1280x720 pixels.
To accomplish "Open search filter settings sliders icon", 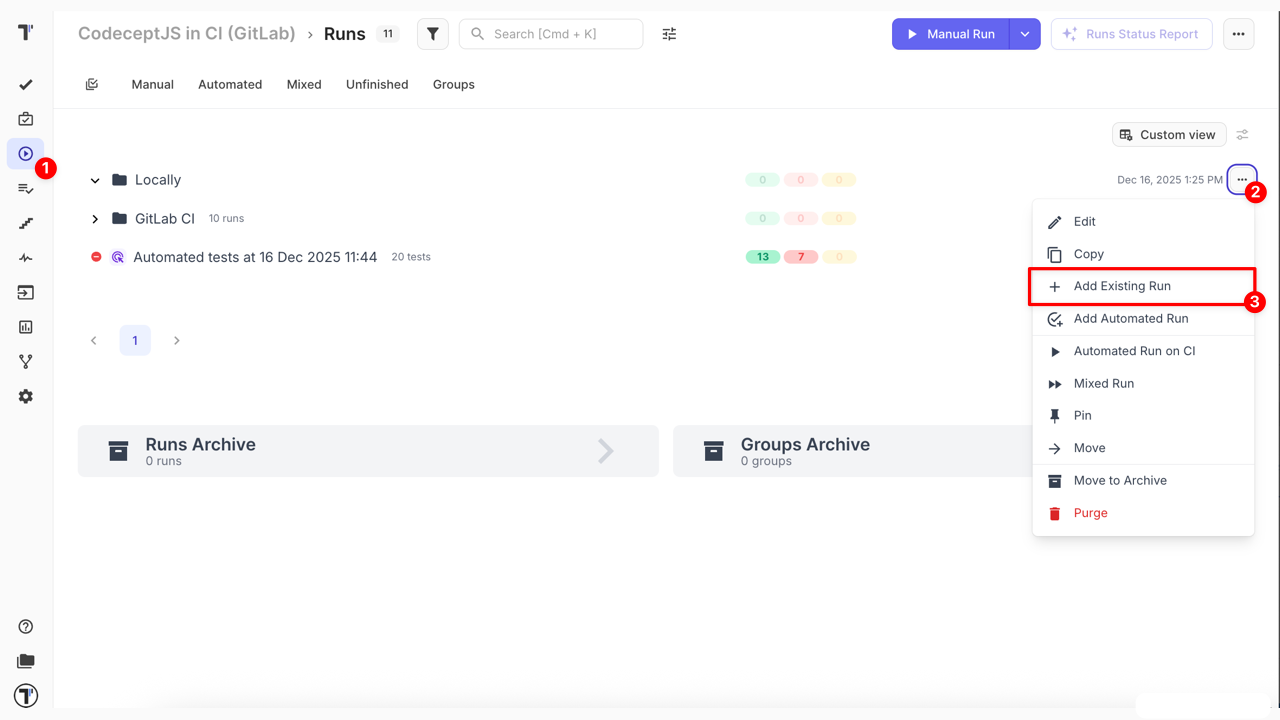I will (669, 34).
